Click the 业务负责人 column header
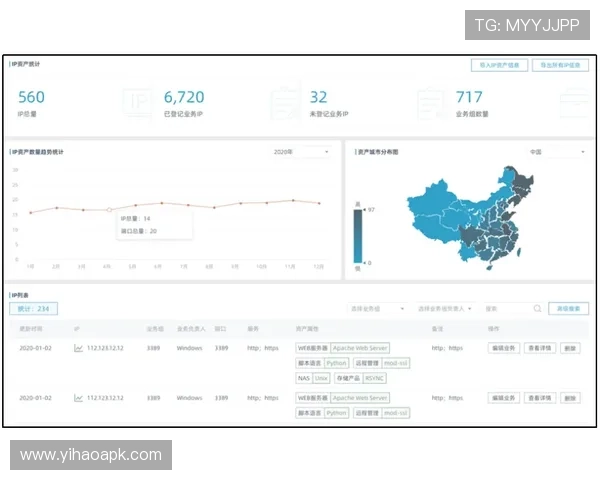This screenshot has height=480, width=600. click(x=191, y=329)
